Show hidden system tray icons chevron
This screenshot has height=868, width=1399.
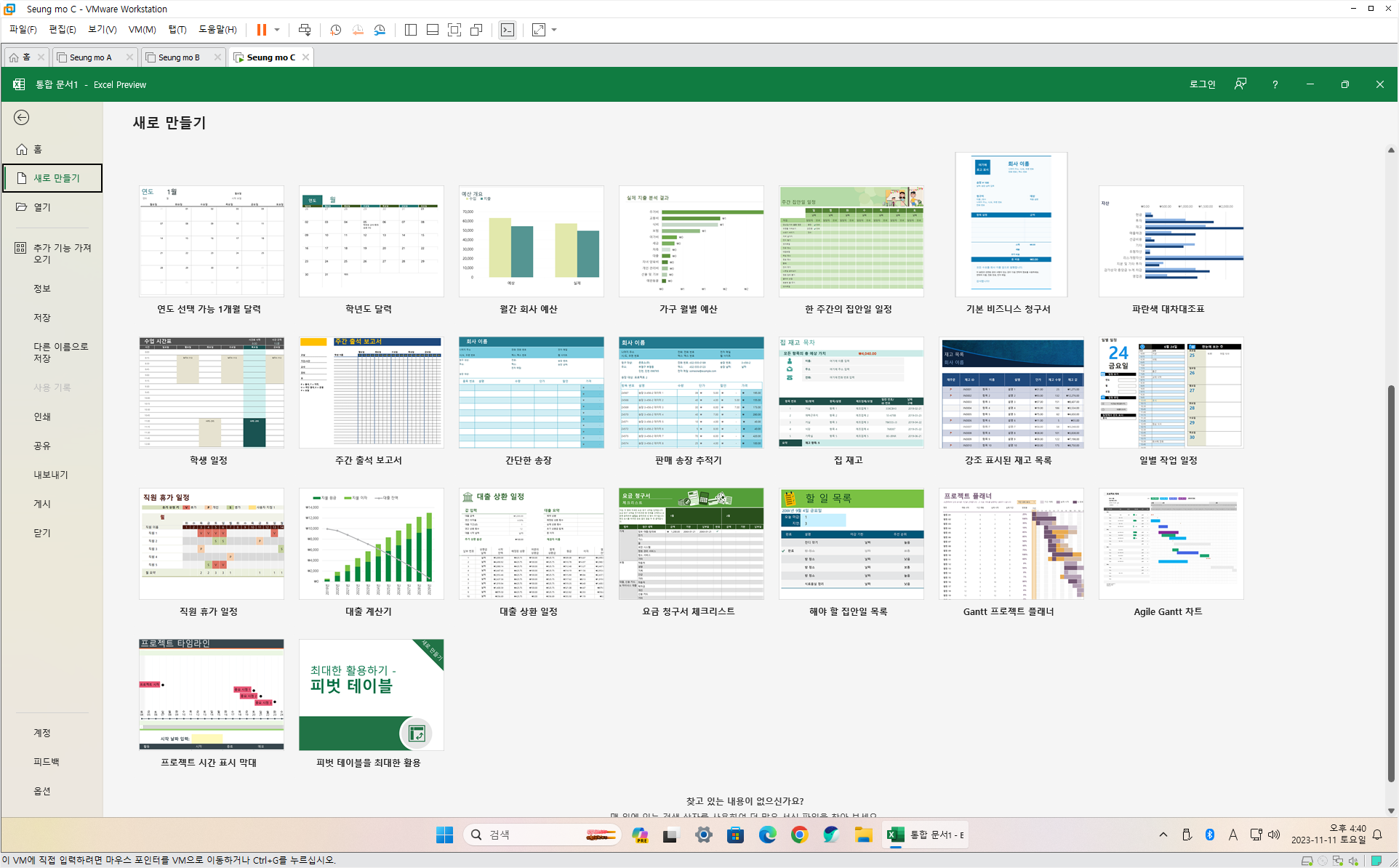[x=1163, y=835]
